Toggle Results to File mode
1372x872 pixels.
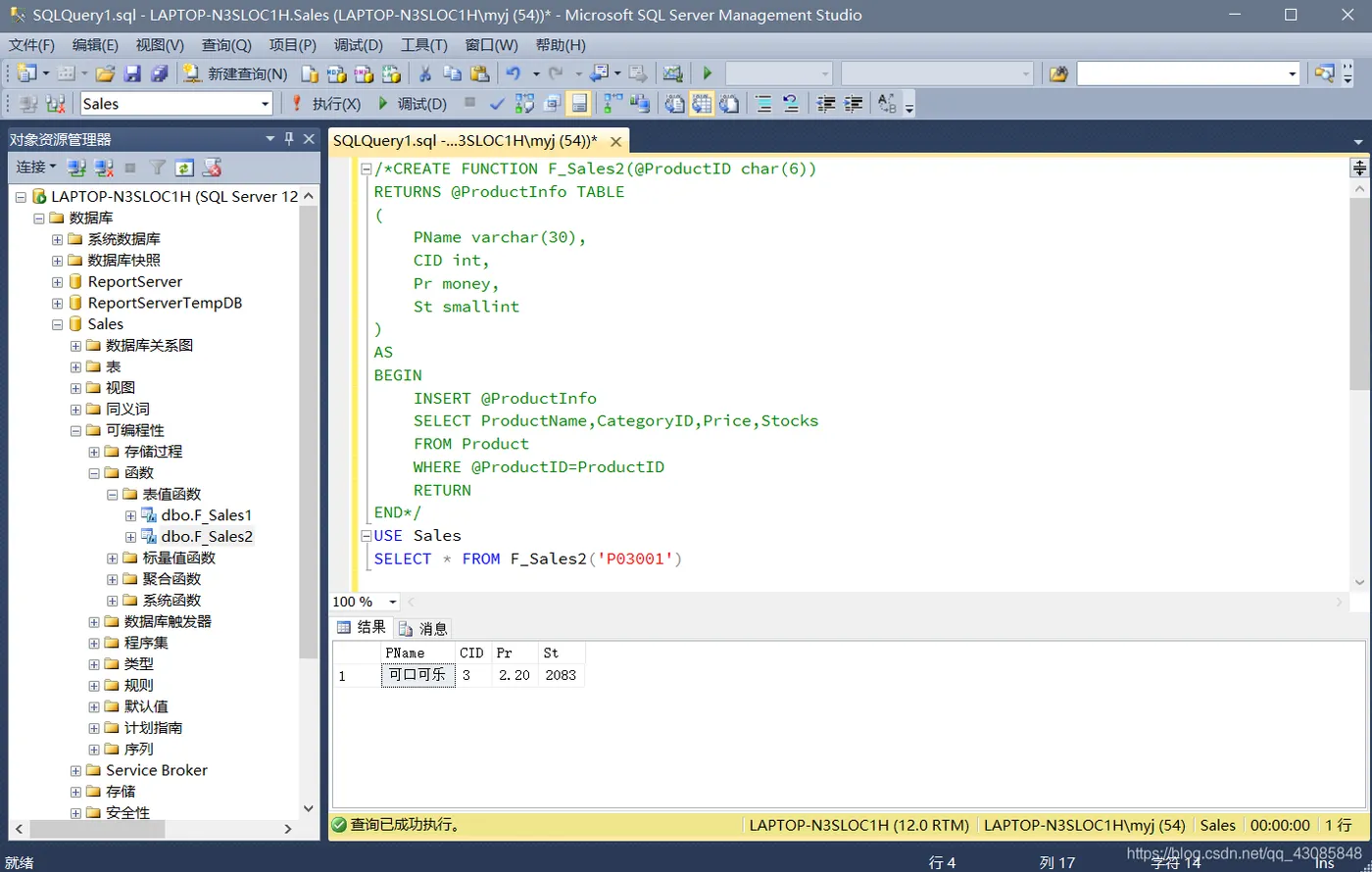pyautogui.click(x=729, y=104)
